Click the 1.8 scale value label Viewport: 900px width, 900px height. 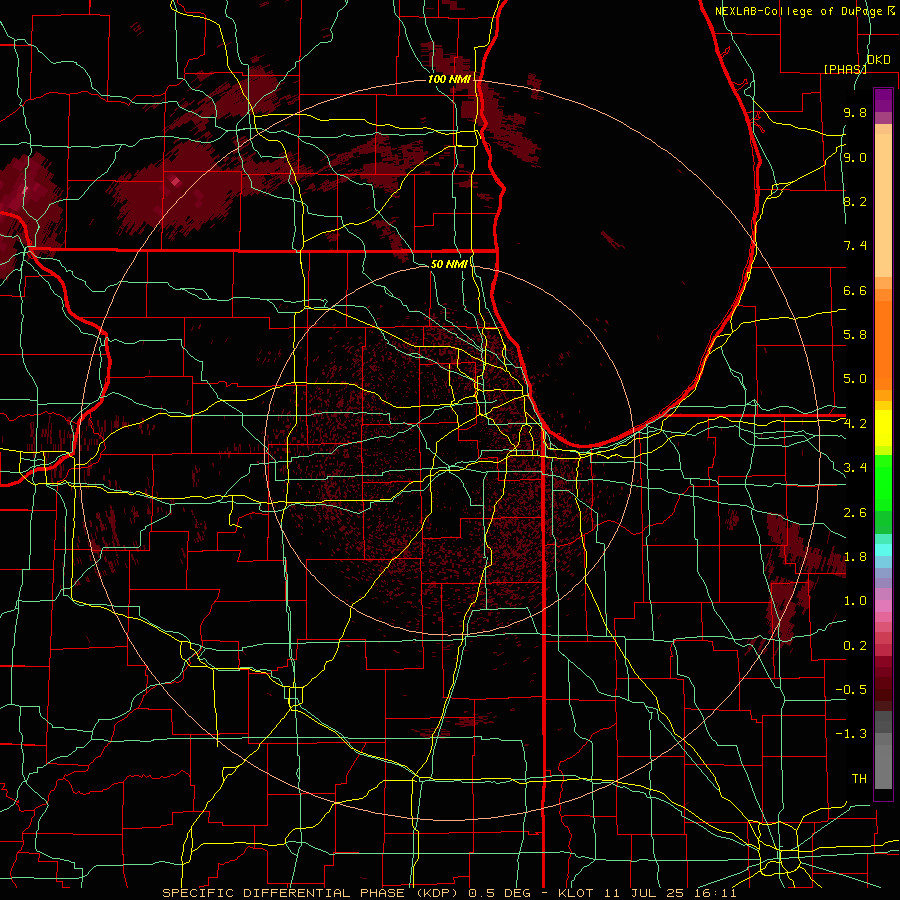pyautogui.click(x=855, y=557)
